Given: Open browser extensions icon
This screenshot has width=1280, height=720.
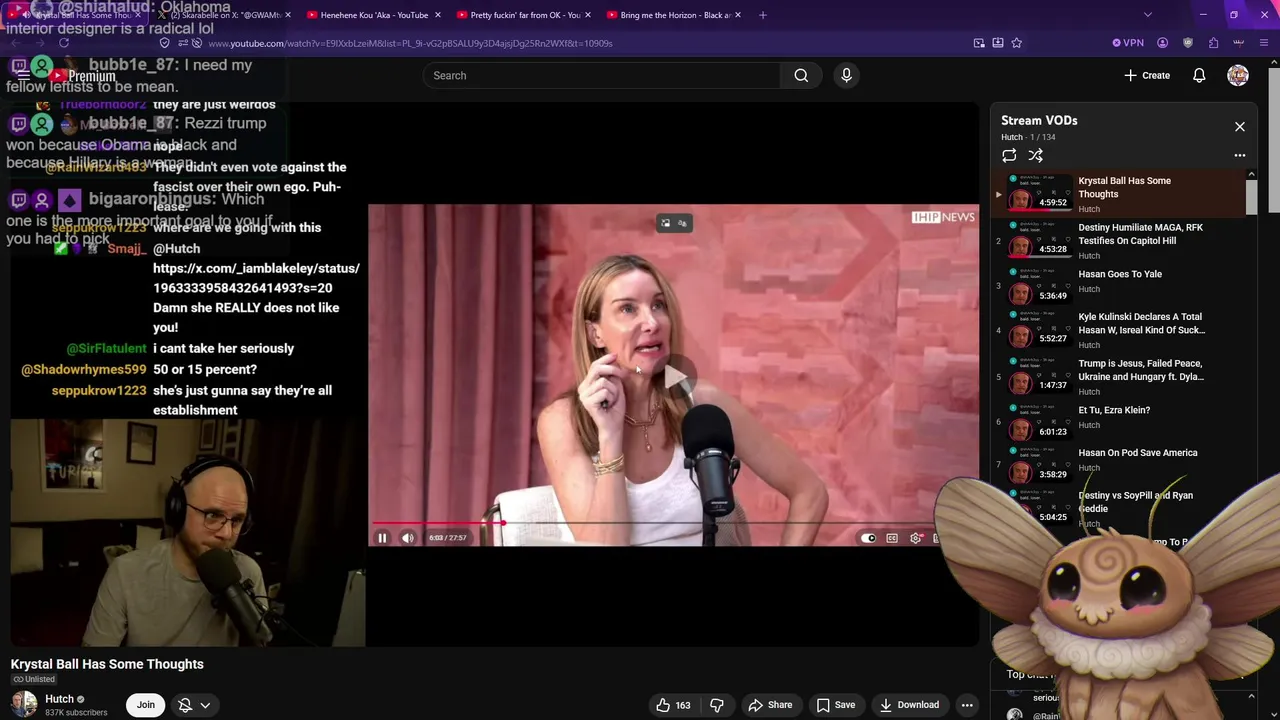Looking at the screenshot, I should pos(1213,43).
